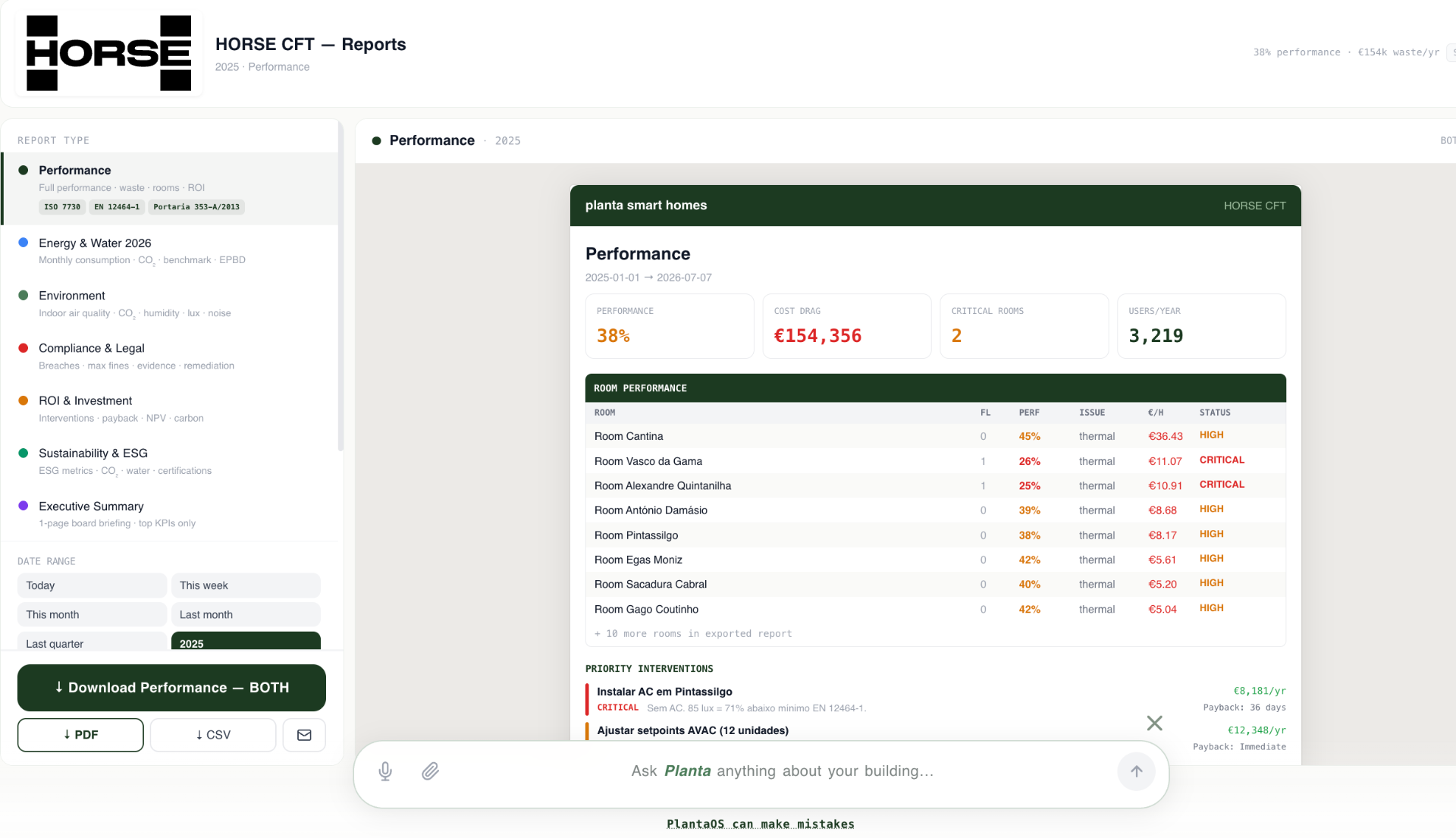Click the ISSUE column header

[1092, 413]
